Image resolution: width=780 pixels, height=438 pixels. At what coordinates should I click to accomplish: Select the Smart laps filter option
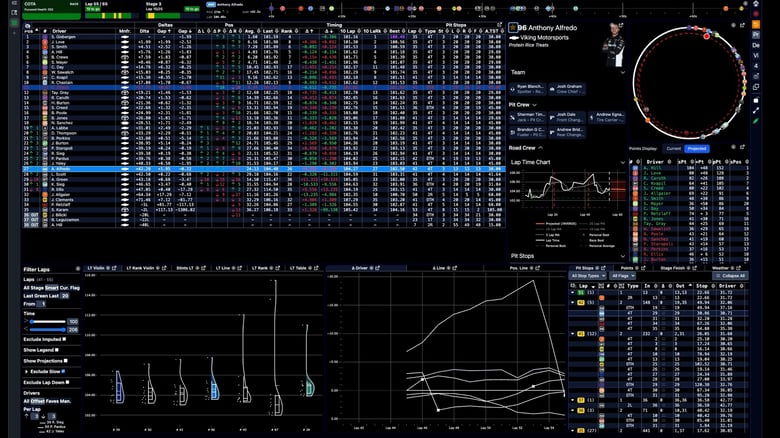tap(52, 288)
